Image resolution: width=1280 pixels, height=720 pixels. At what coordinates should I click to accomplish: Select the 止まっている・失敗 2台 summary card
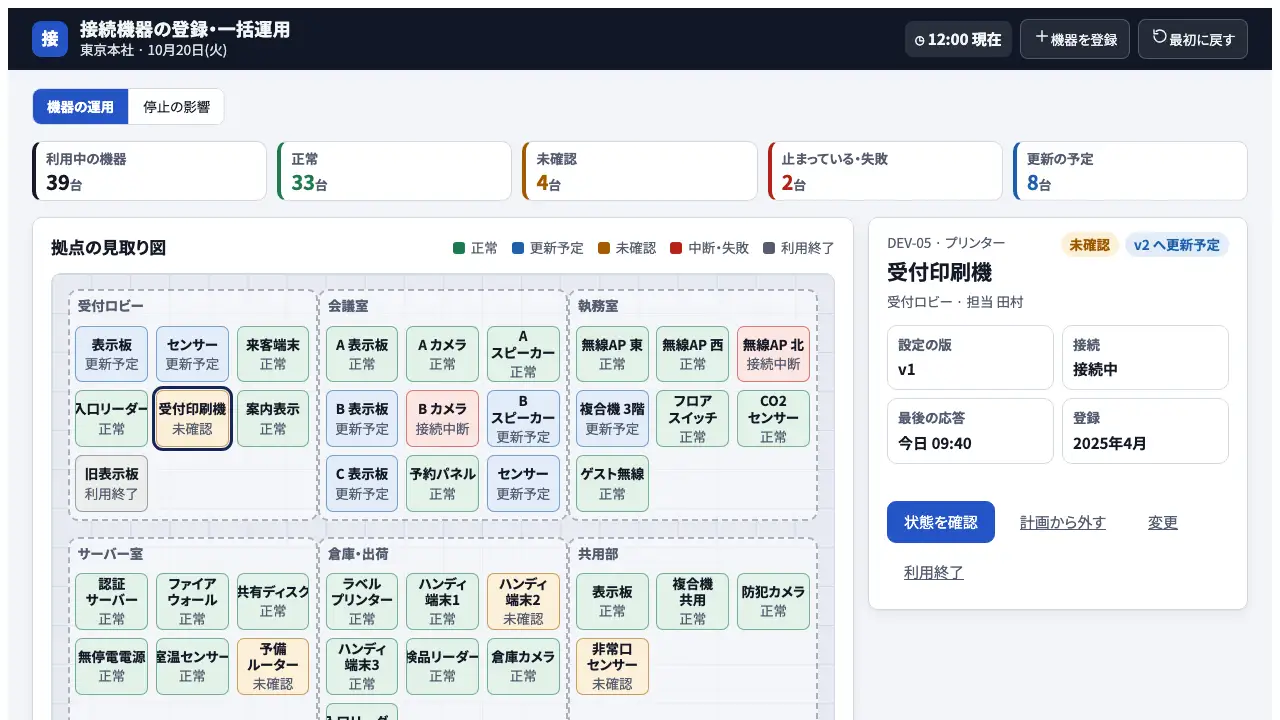pyautogui.click(x=885, y=171)
